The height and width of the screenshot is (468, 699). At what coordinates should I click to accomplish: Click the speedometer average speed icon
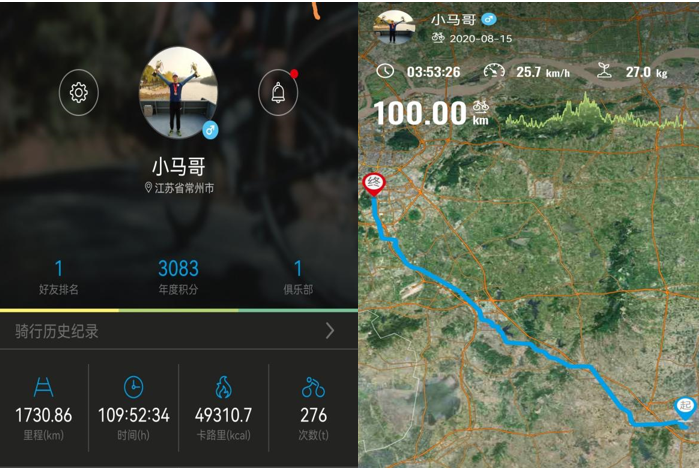494,71
